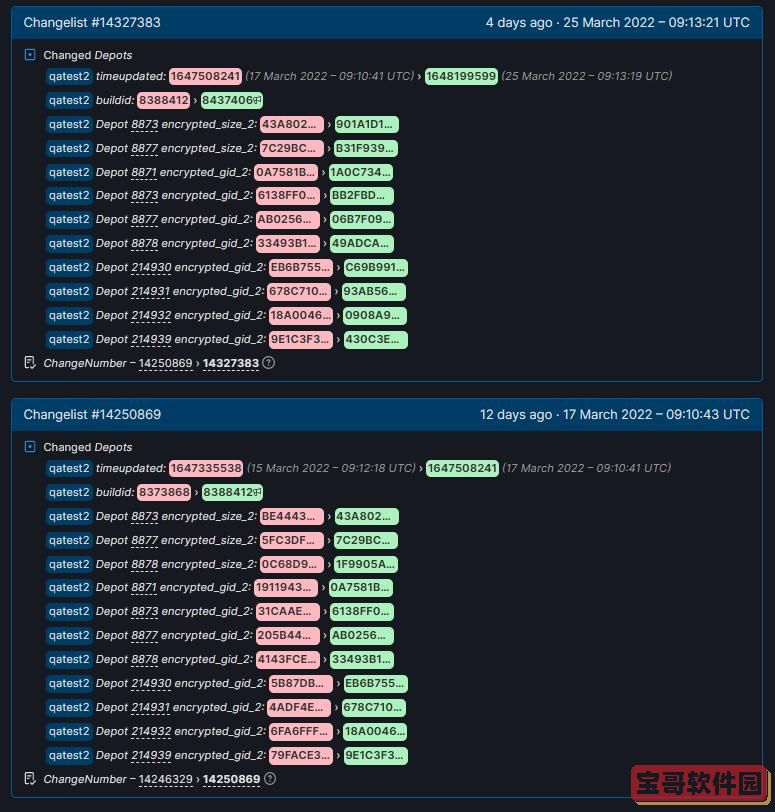The width and height of the screenshot is (775, 812).
Task: Open Depot 8871 link with value 1911943
Action: (144, 587)
